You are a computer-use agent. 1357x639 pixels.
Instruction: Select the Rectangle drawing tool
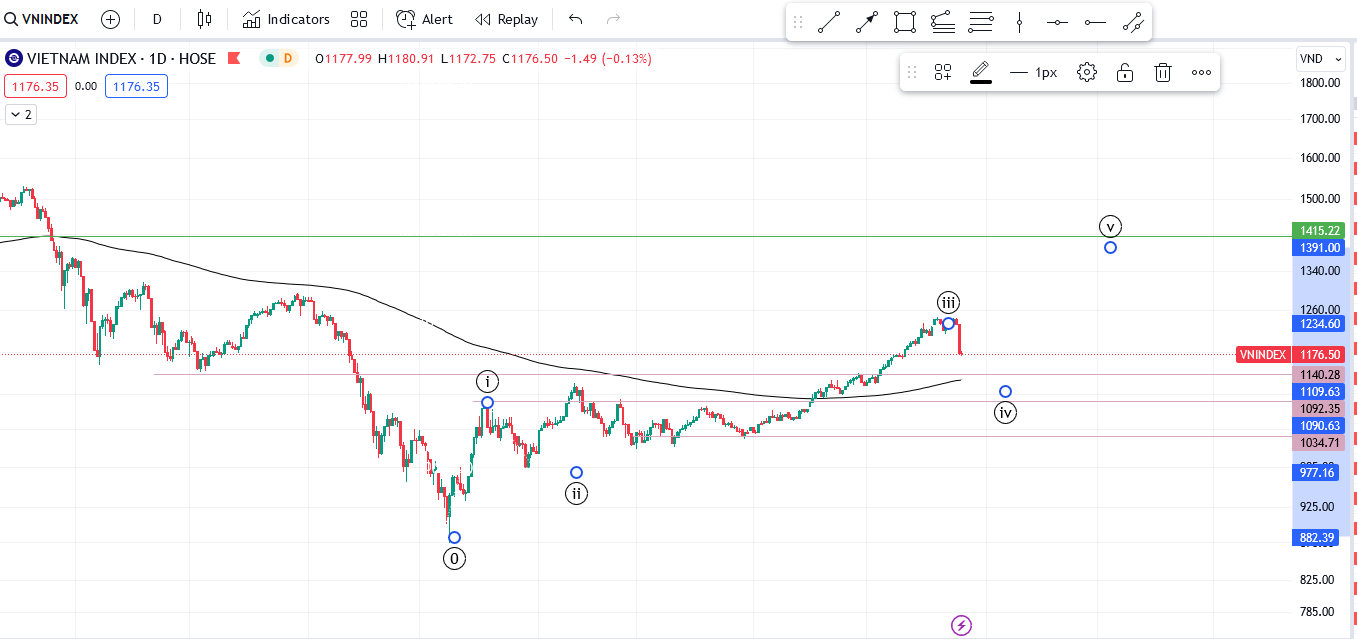click(905, 22)
